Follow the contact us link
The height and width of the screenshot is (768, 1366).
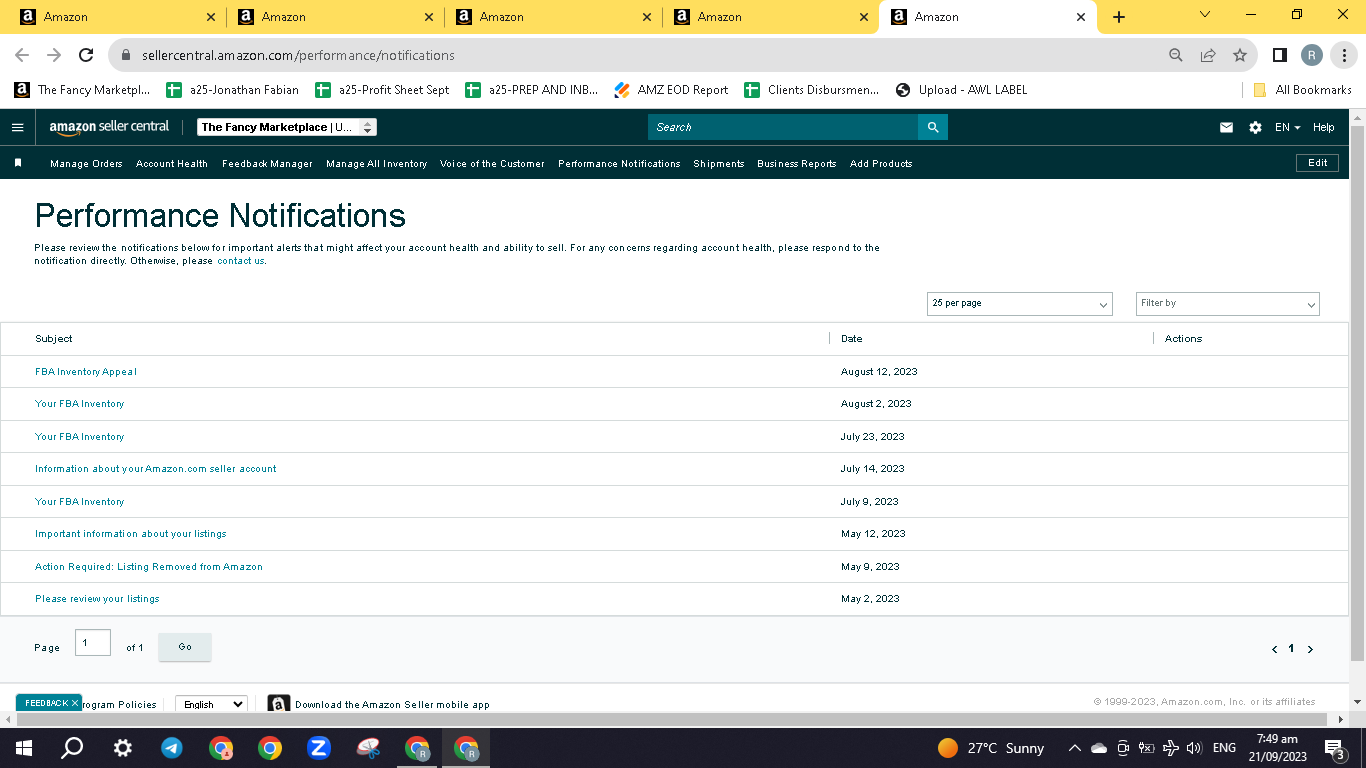241,261
